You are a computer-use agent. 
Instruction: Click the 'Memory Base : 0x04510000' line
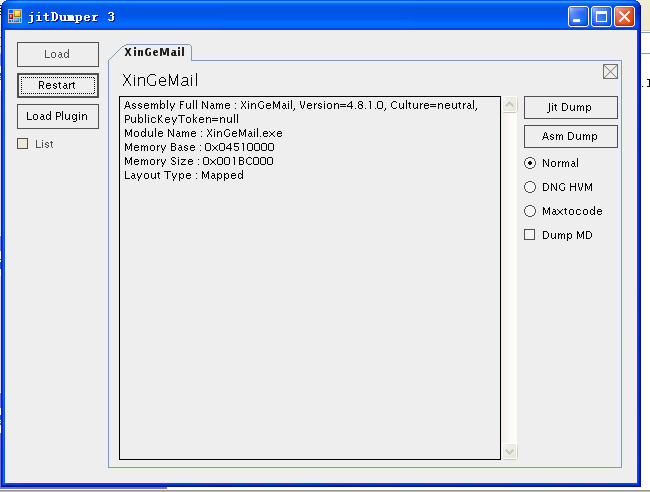pos(199,147)
